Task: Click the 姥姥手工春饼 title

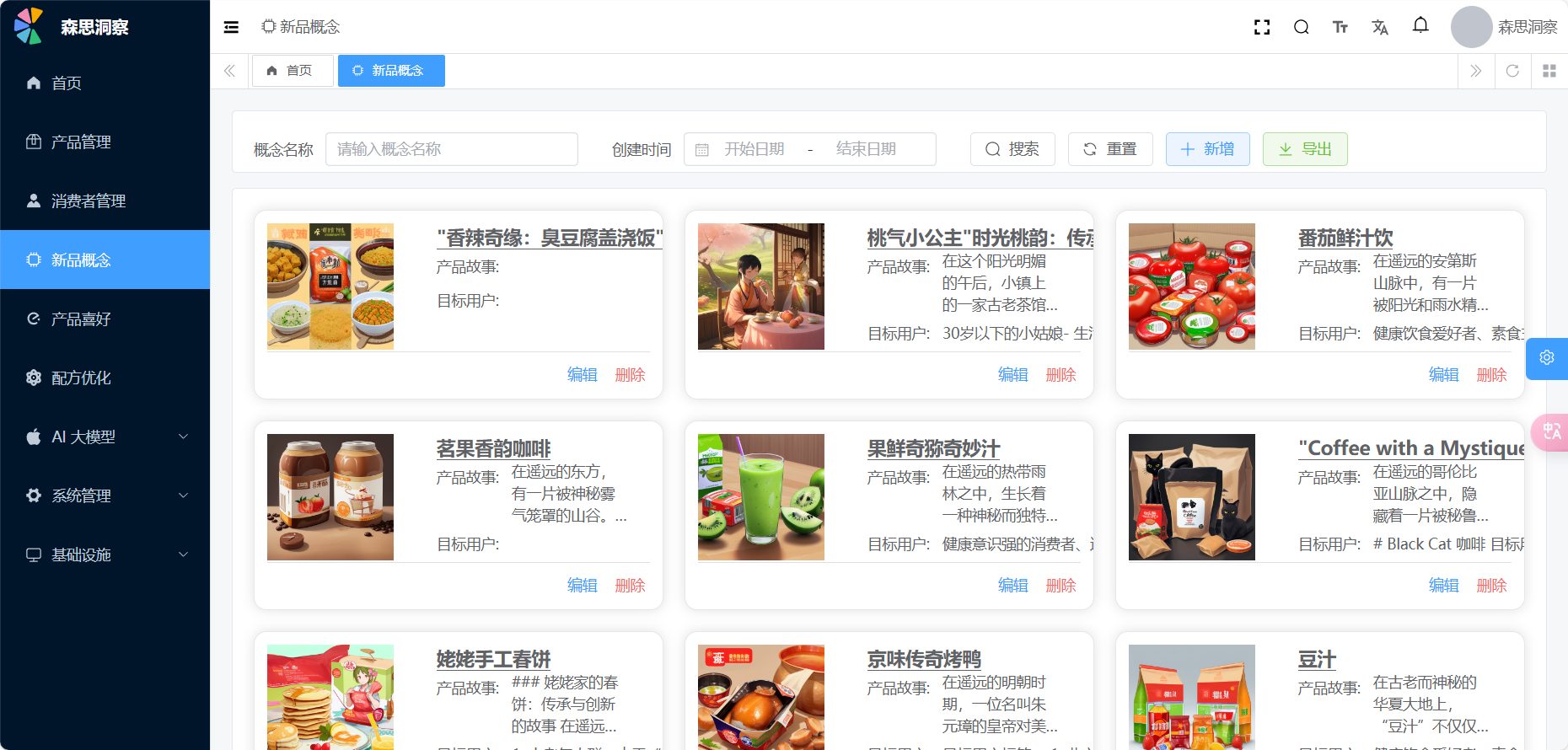Action: click(494, 660)
